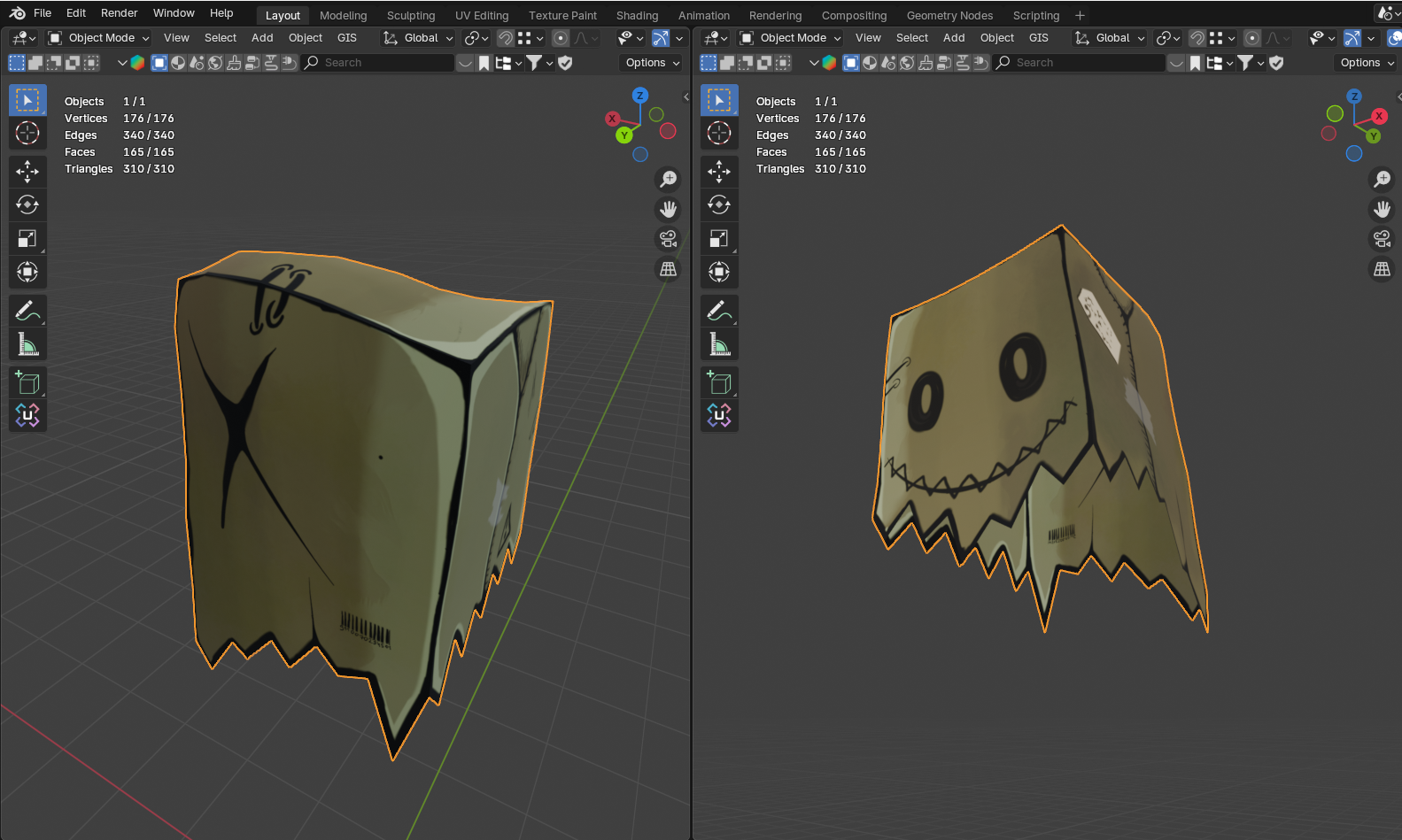Open Add menu in right viewport header
This screenshot has width=1402, height=840.
click(954, 38)
